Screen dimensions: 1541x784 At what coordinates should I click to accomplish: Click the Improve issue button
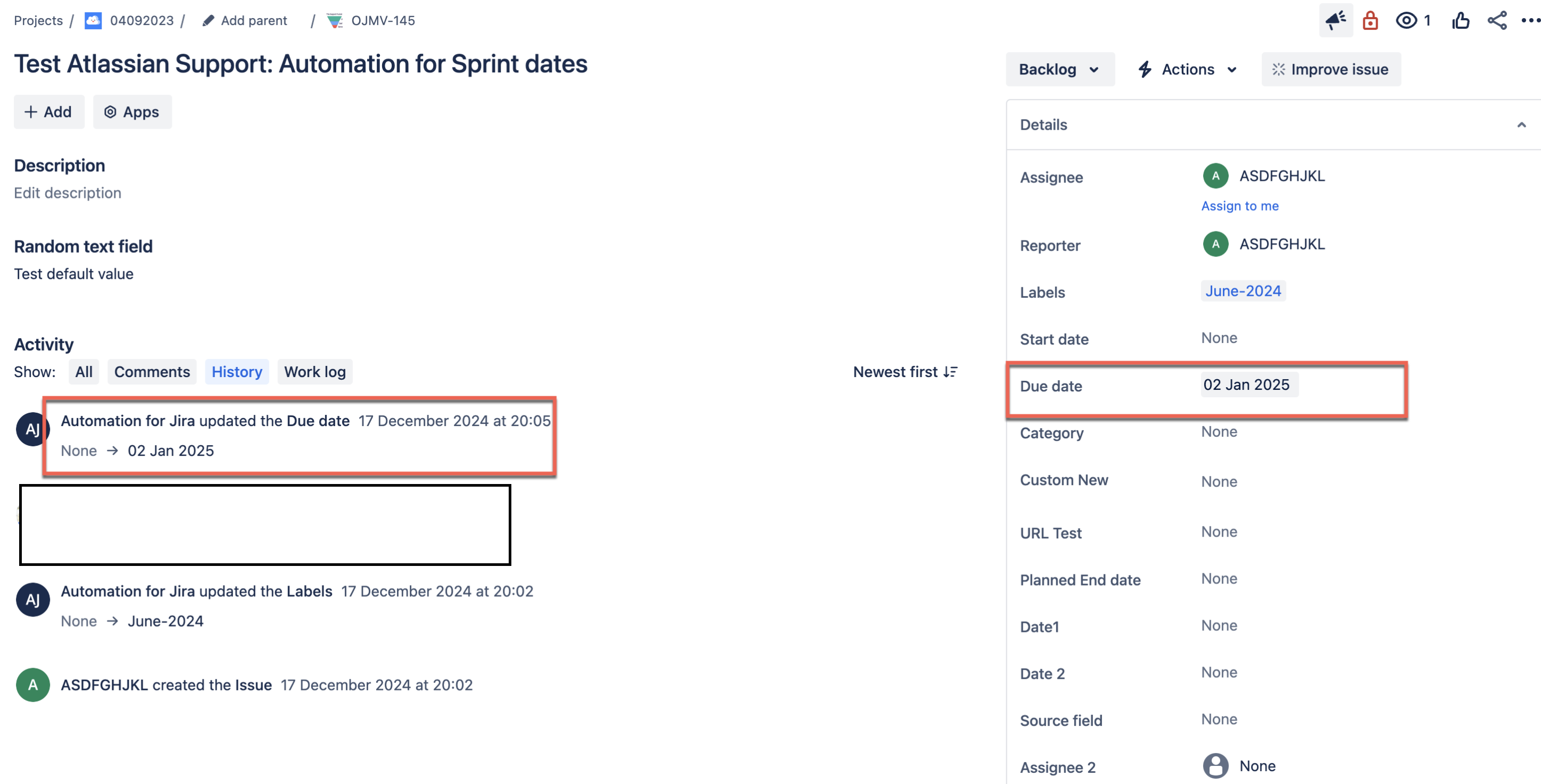(x=1330, y=69)
